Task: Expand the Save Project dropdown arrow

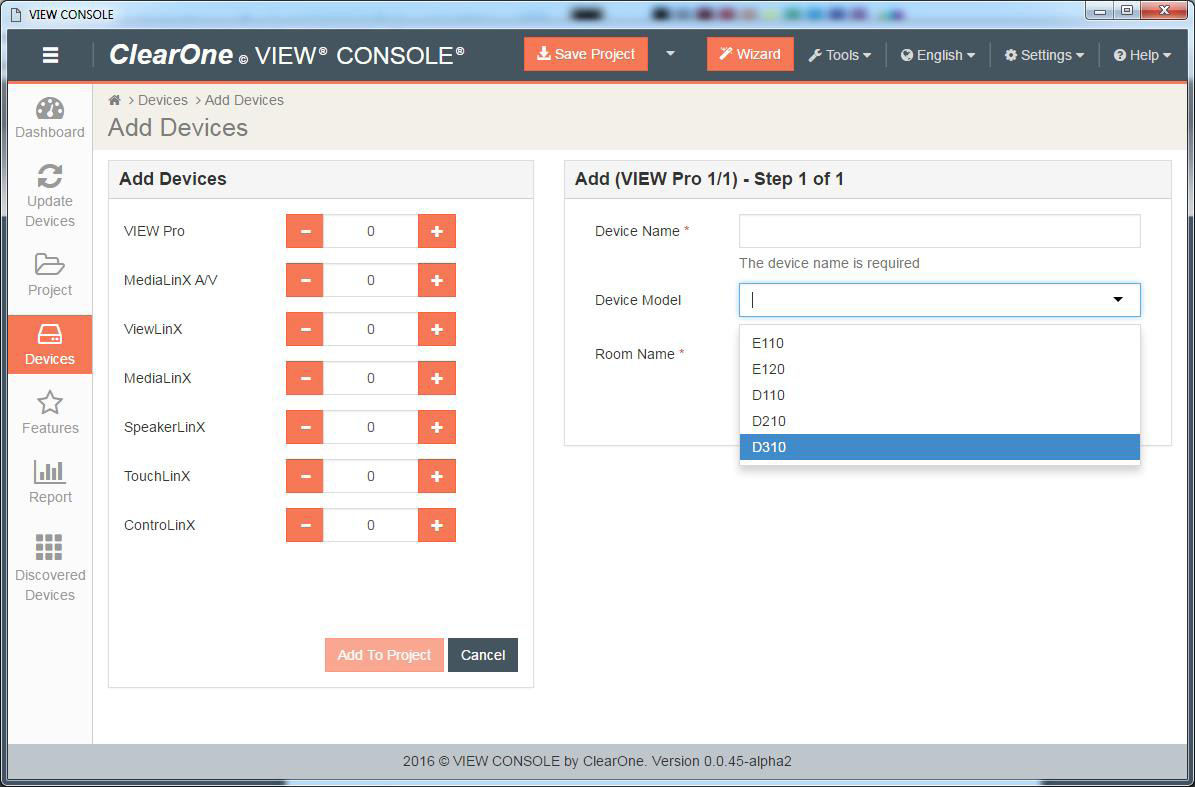Action: (x=671, y=54)
